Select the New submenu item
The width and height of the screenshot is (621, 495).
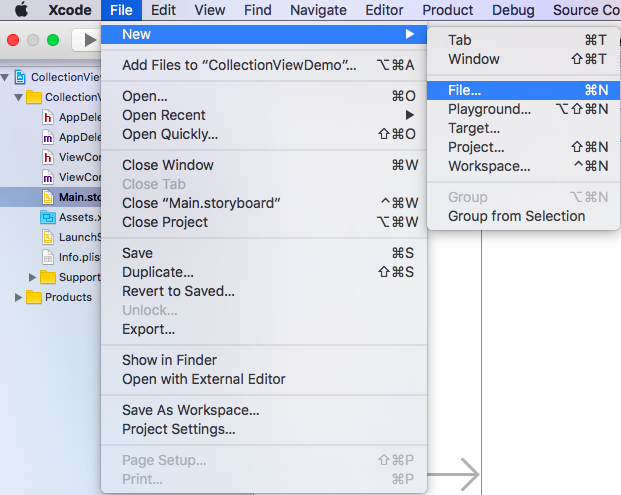click(x=264, y=34)
